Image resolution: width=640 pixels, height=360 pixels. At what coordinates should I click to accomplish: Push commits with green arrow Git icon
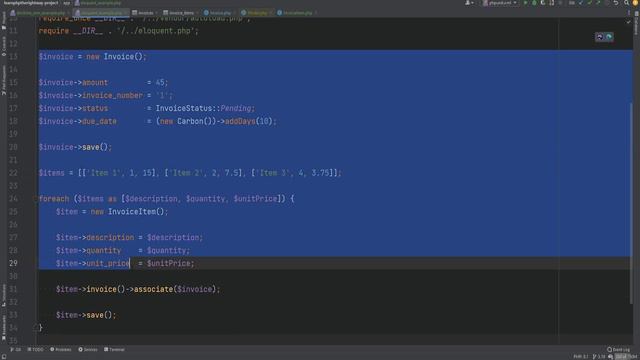pos(599,3)
